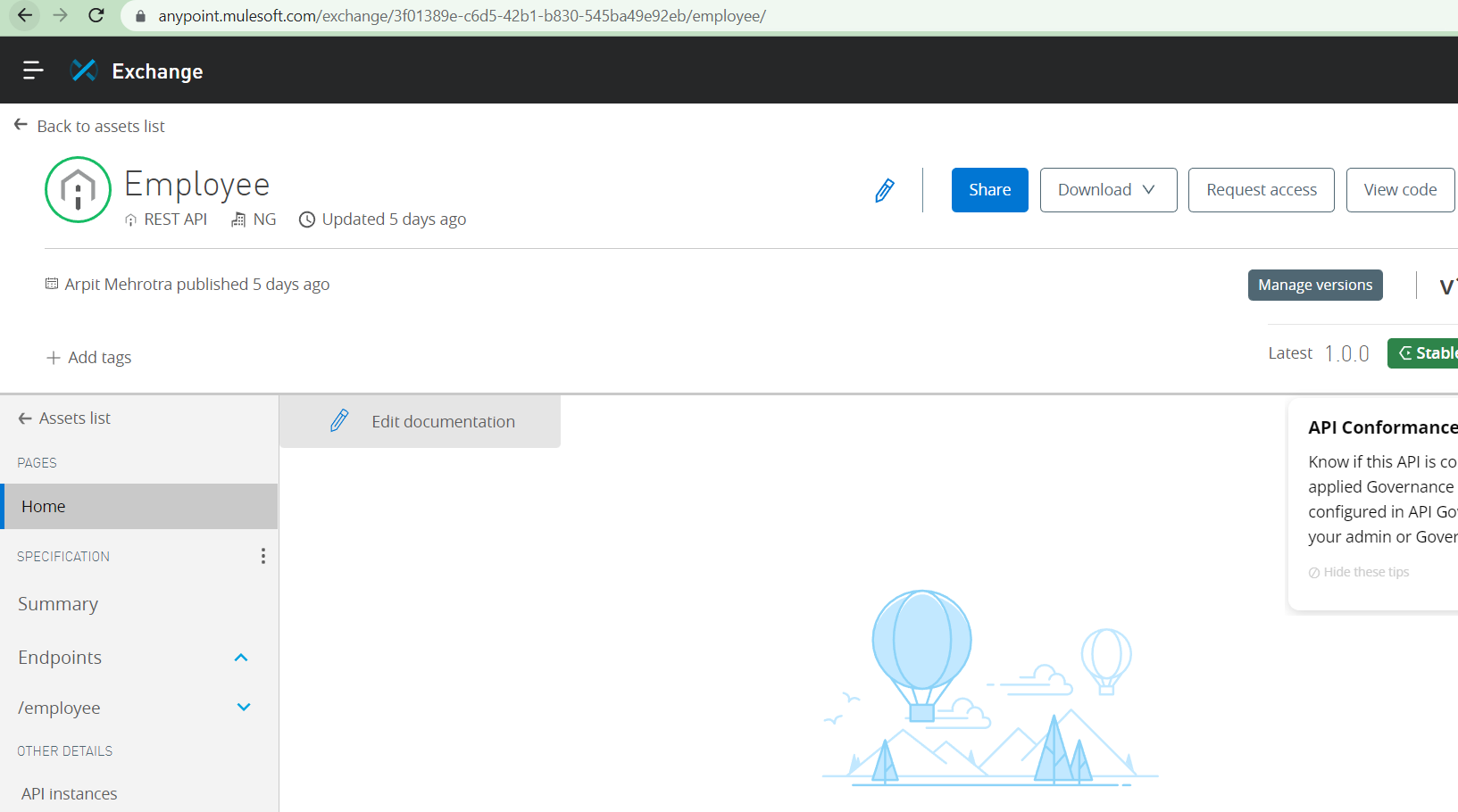The width and height of the screenshot is (1458, 812).
Task: Hide the API Conformance tips
Action: [1365, 571]
